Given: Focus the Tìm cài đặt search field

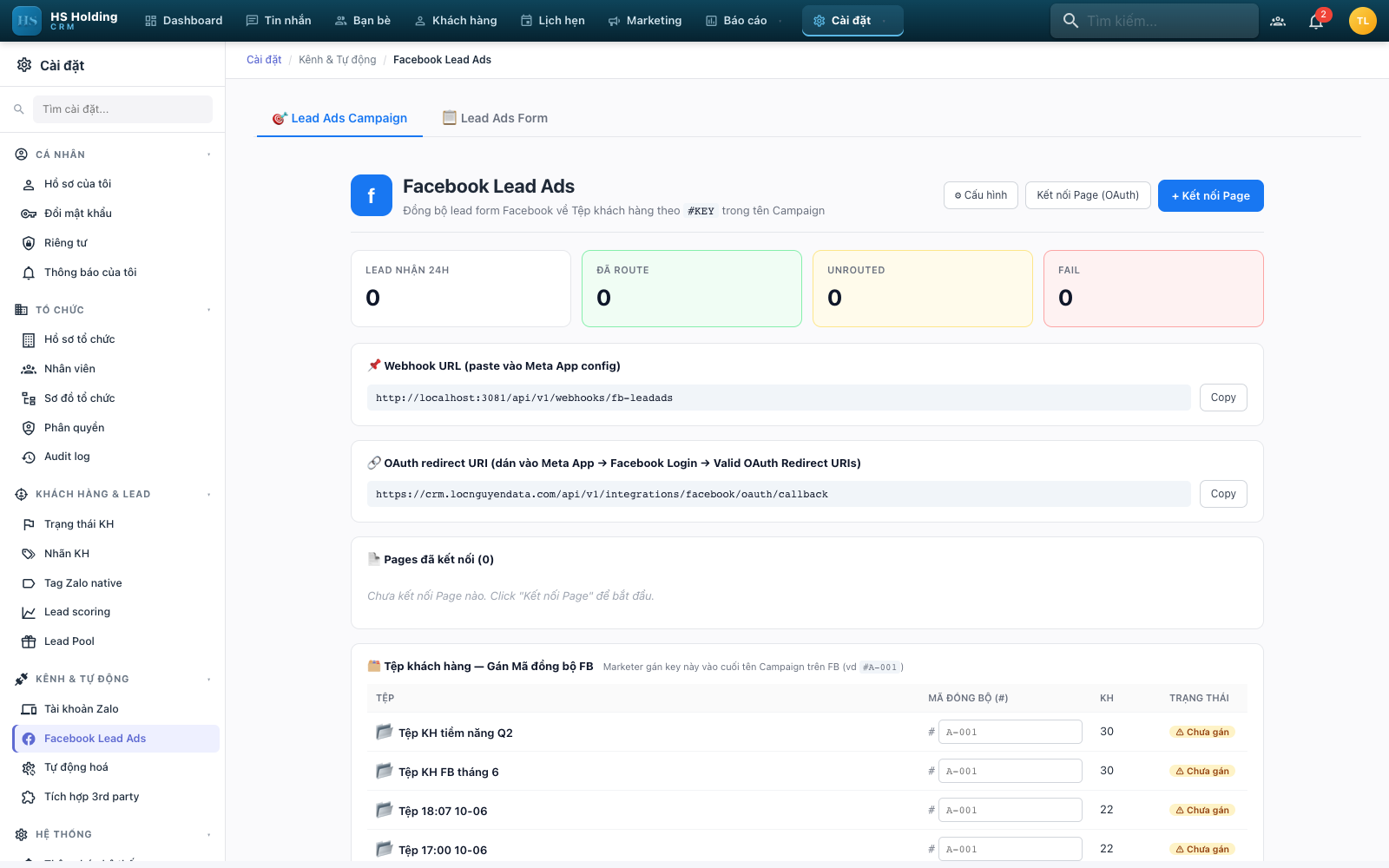Looking at the screenshot, I should tap(122, 109).
